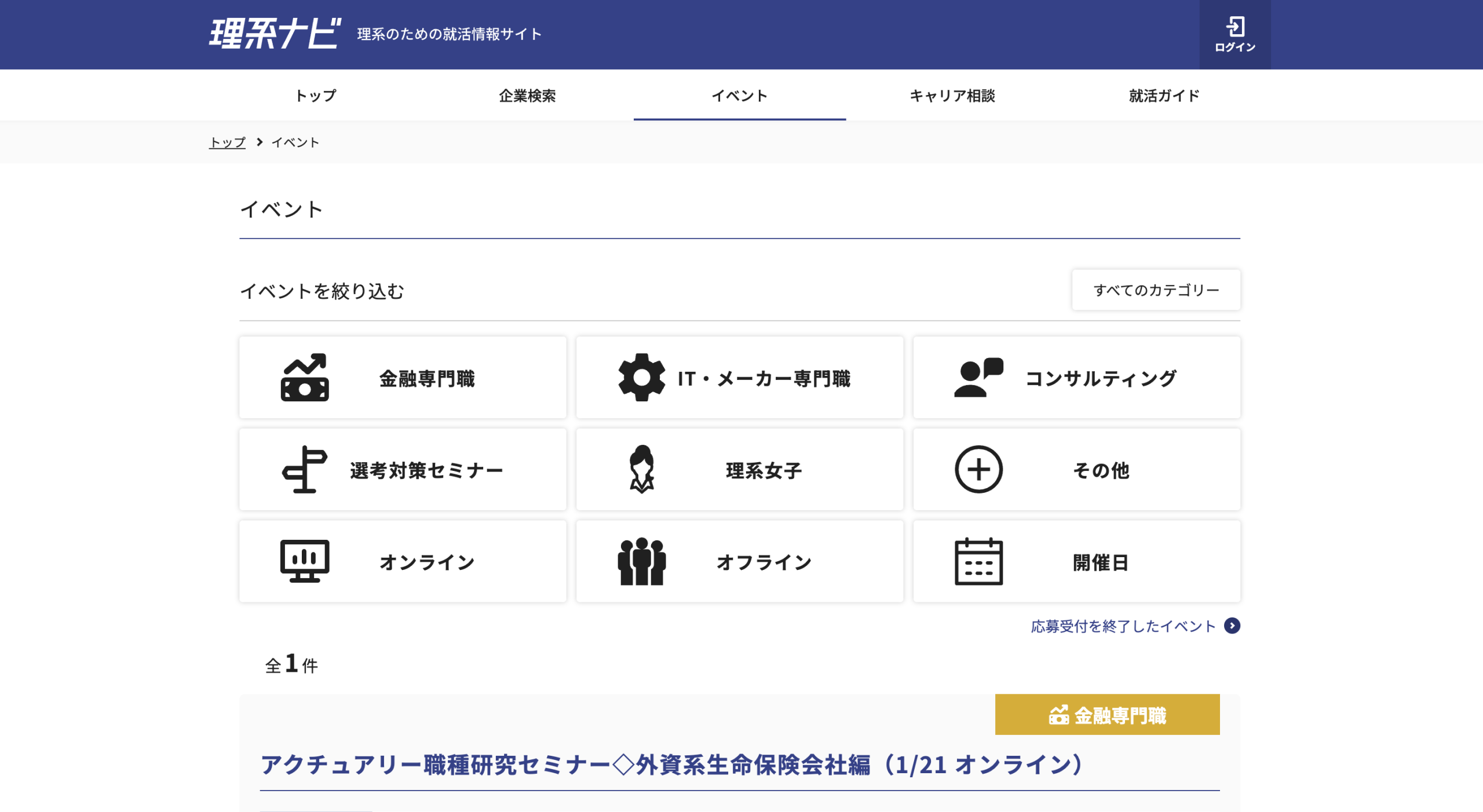Screen dimensions: 1483x812
Task: Select the monitor icon for オンライン
Action: (305, 561)
